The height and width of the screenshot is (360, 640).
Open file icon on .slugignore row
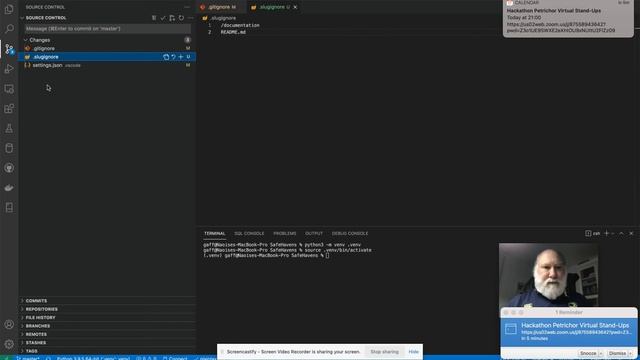click(166, 57)
